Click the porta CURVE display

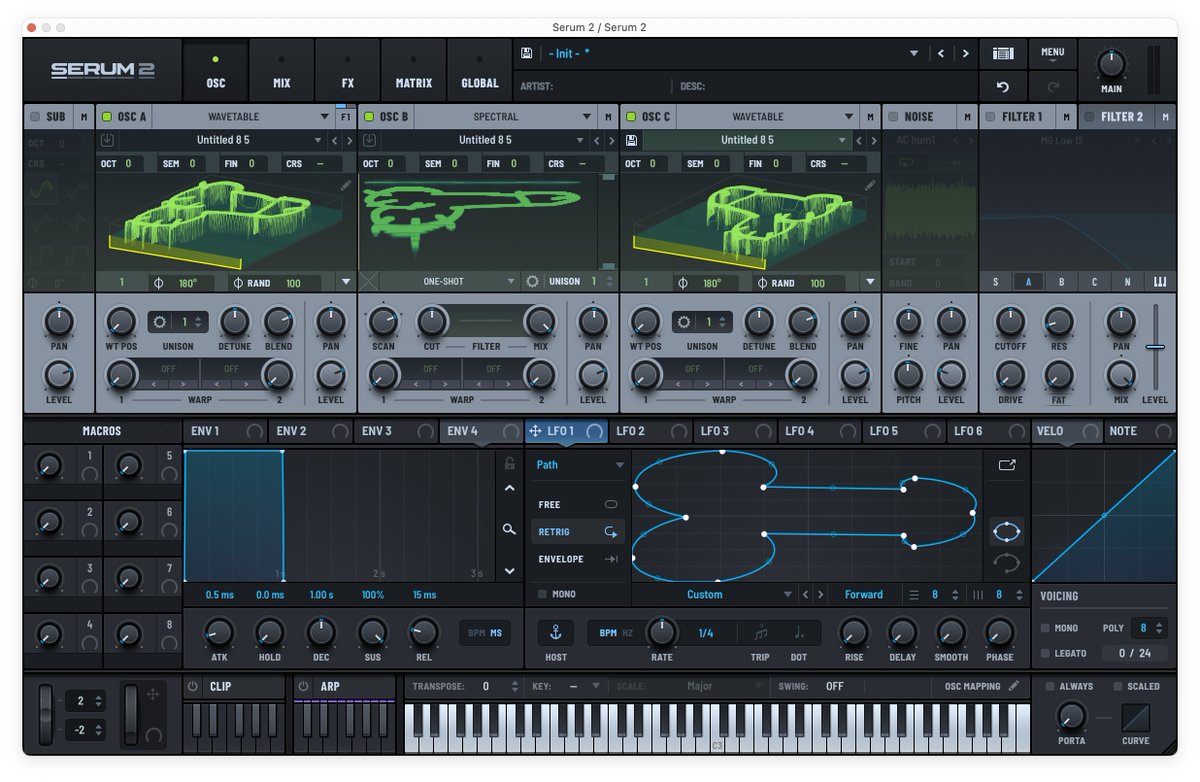click(x=1135, y=717)
